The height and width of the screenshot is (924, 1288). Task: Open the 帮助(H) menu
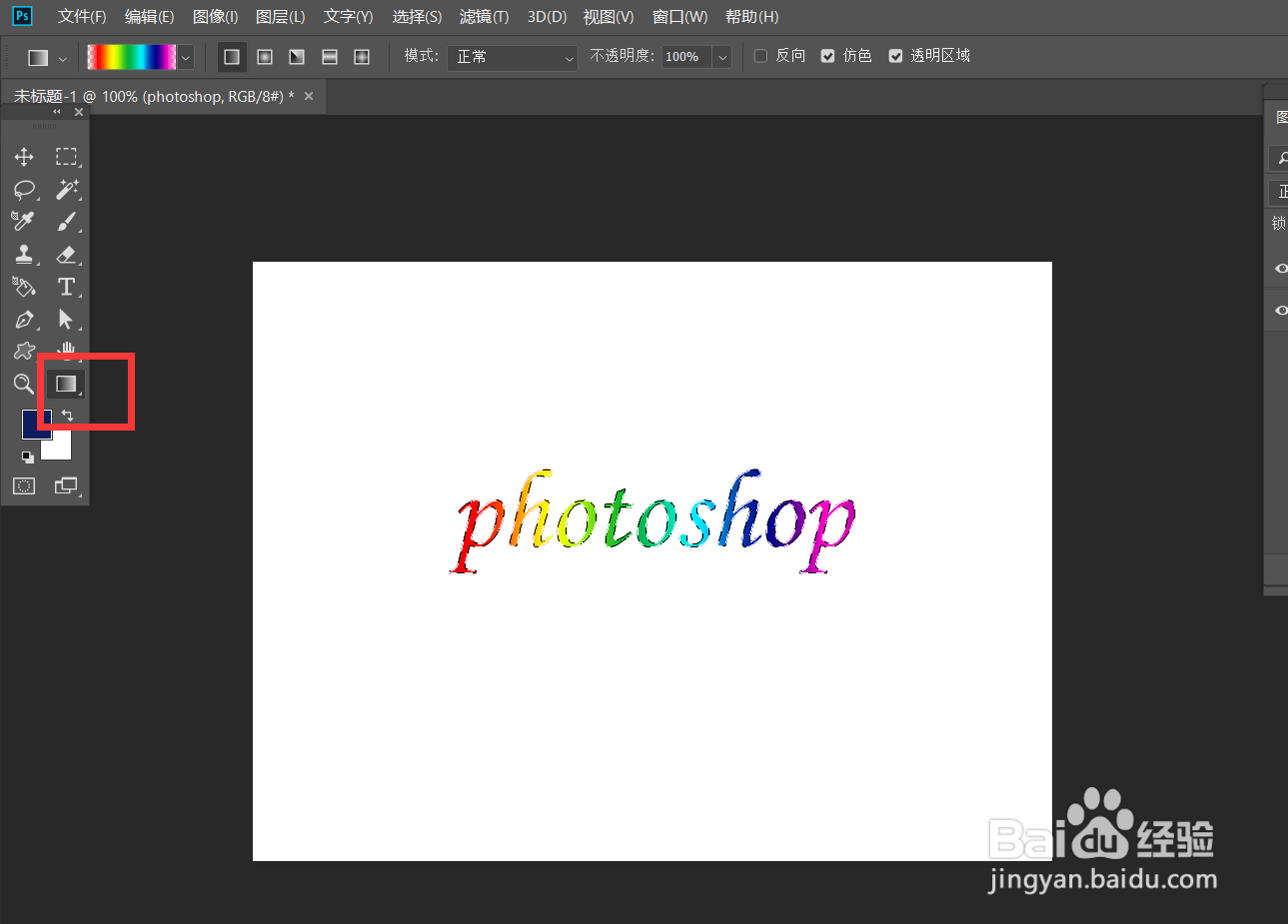coord(751,17)
